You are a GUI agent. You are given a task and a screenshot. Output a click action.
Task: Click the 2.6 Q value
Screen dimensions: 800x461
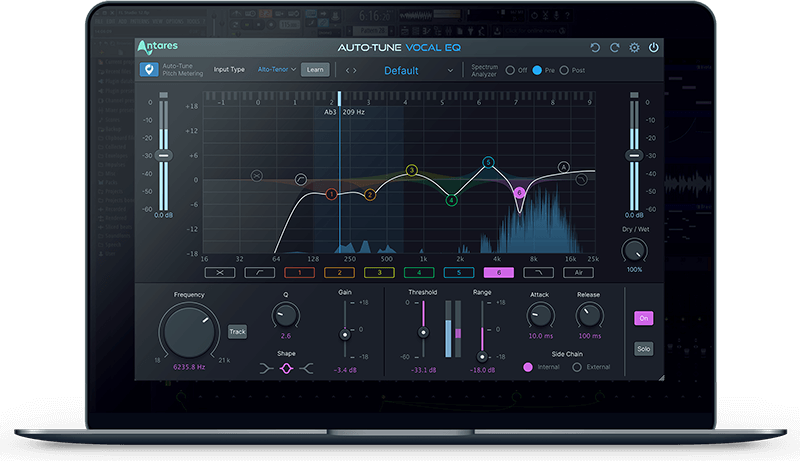pos(286,336)
